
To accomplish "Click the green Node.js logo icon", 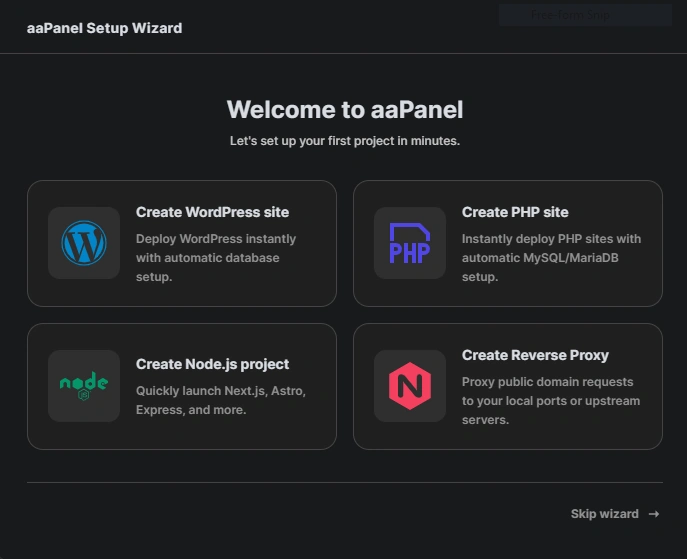I will pyautogui.click(x=84, y=386).
